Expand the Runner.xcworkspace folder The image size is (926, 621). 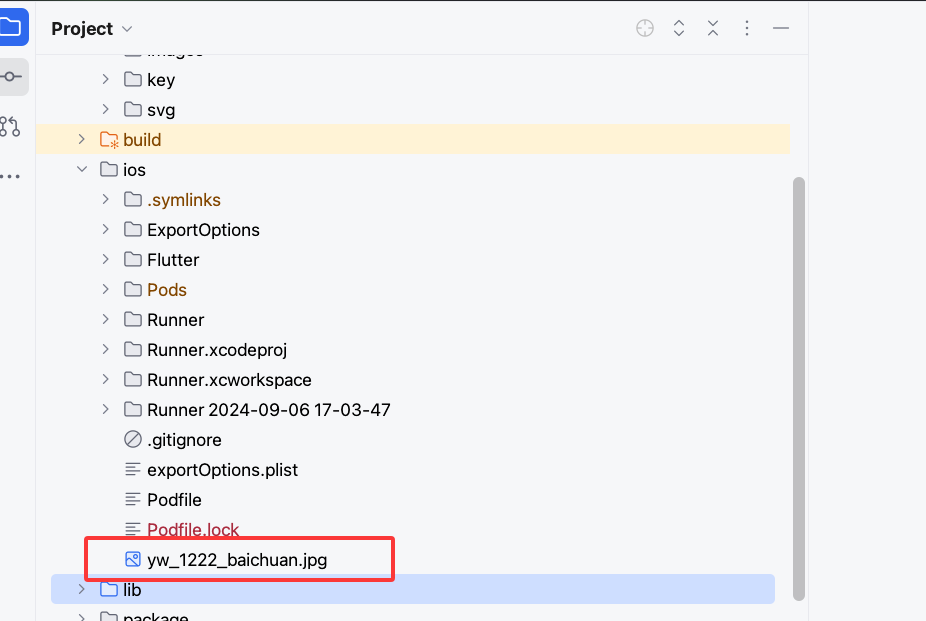tap(106, 380)
